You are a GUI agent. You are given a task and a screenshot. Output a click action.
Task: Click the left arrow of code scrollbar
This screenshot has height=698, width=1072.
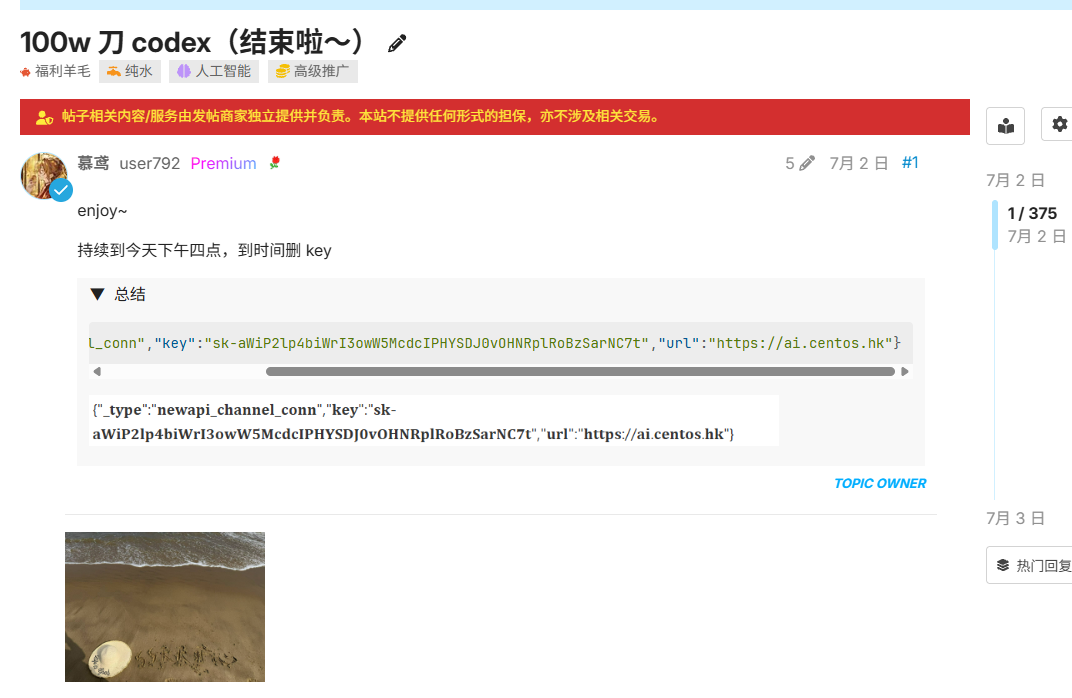97,372
